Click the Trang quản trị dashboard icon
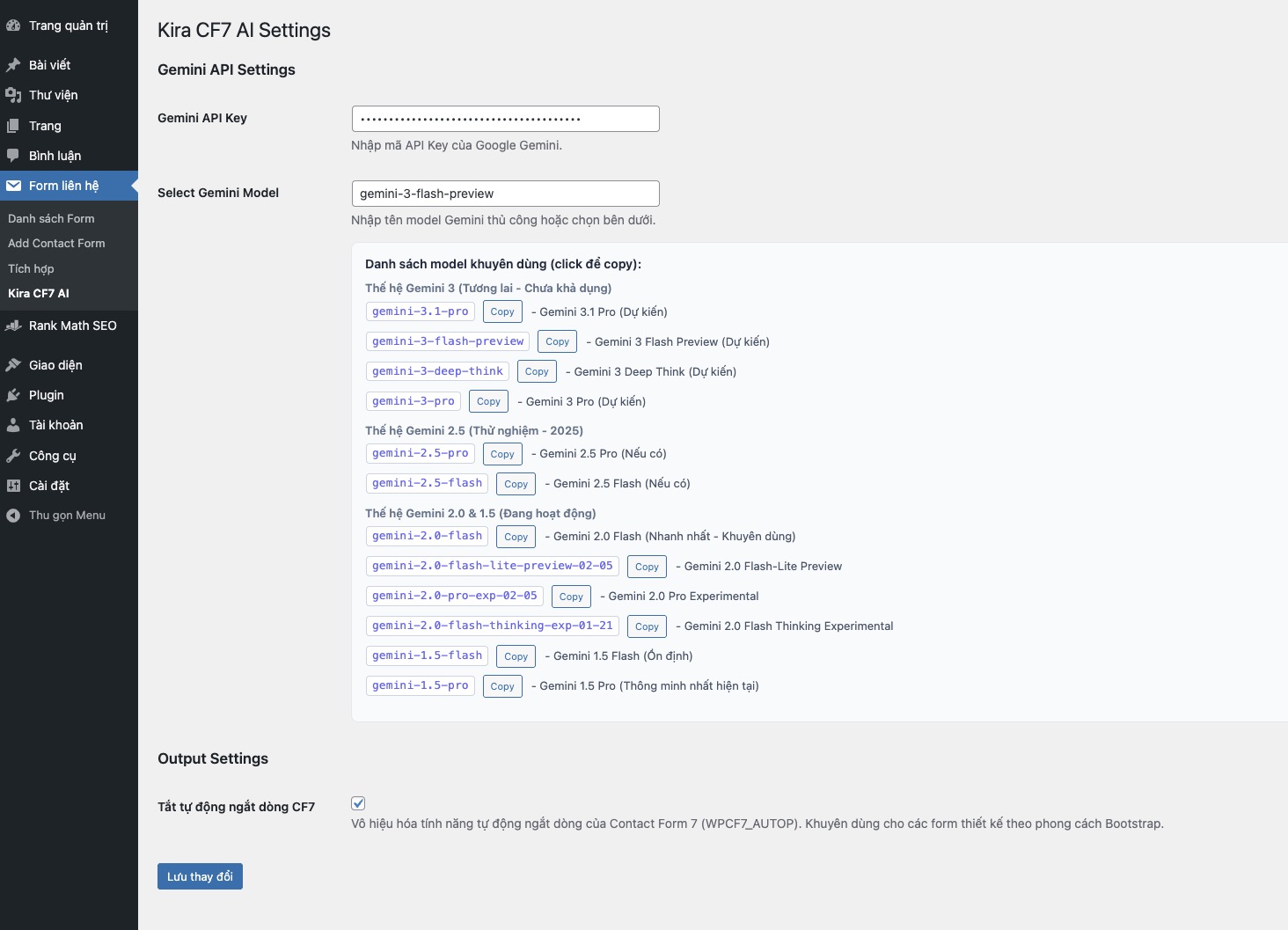The height and width of the screenshot is (930, 1288). click(x=13, y=26)
